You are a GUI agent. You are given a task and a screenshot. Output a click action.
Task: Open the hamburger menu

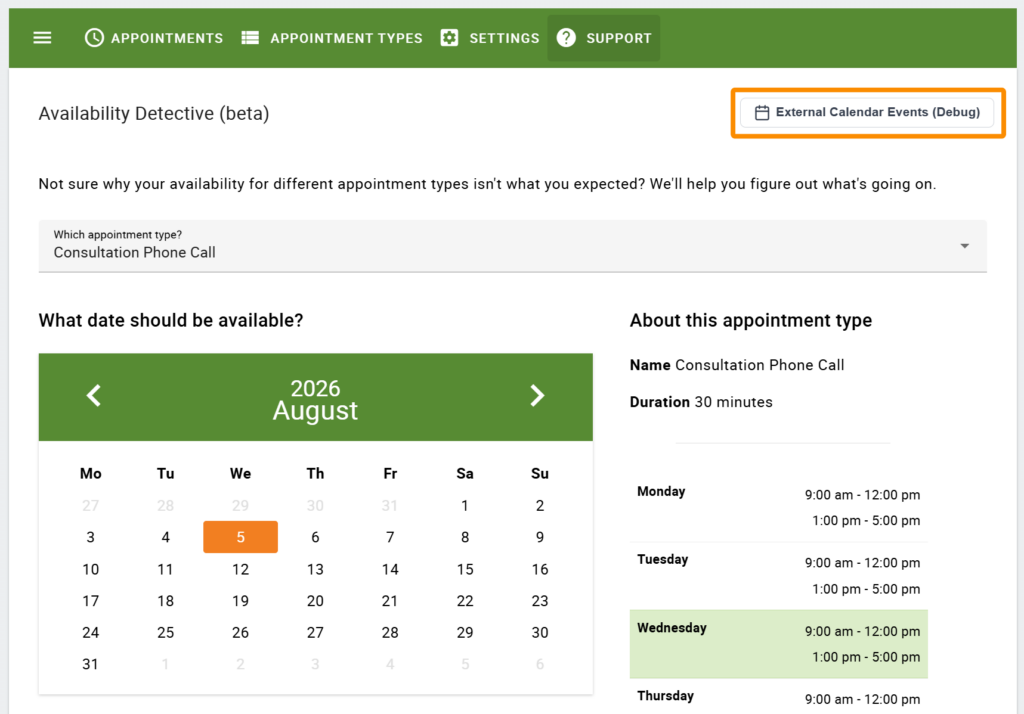42,38
